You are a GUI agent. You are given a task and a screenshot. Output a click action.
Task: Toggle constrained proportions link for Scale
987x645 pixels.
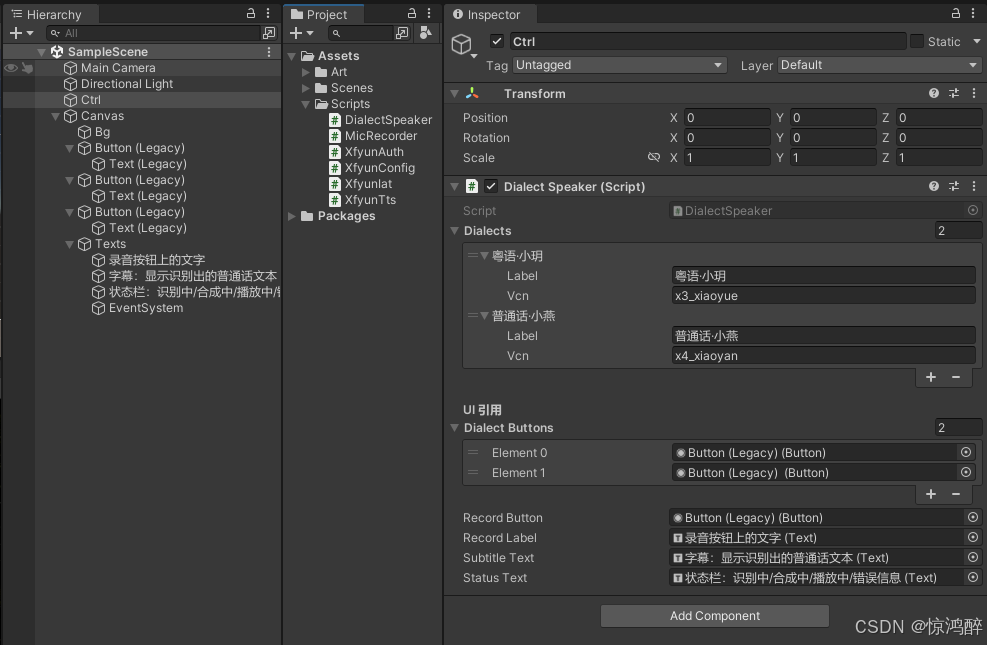[x=654, y=157]
